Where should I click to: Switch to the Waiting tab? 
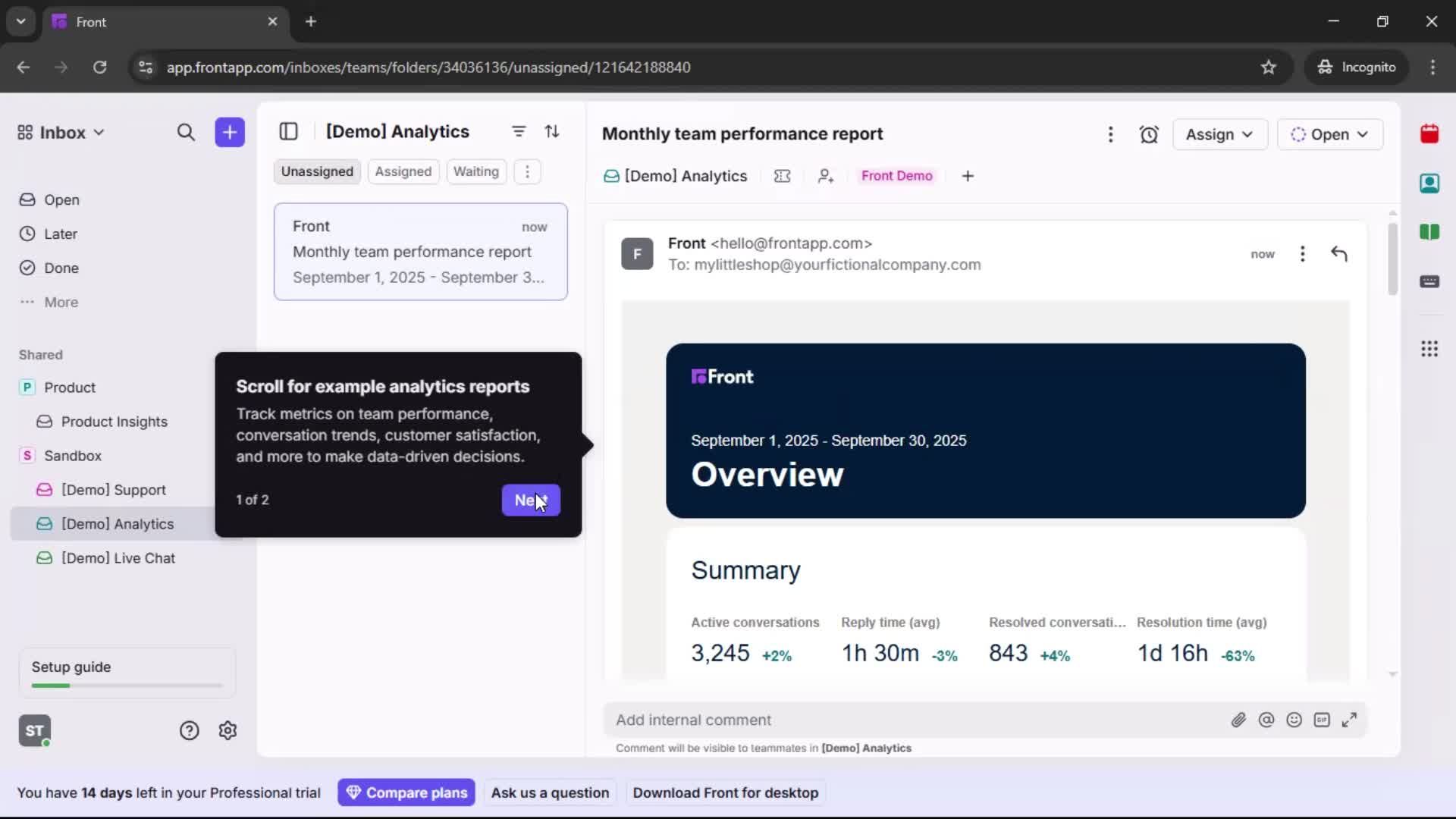point(476,171)
